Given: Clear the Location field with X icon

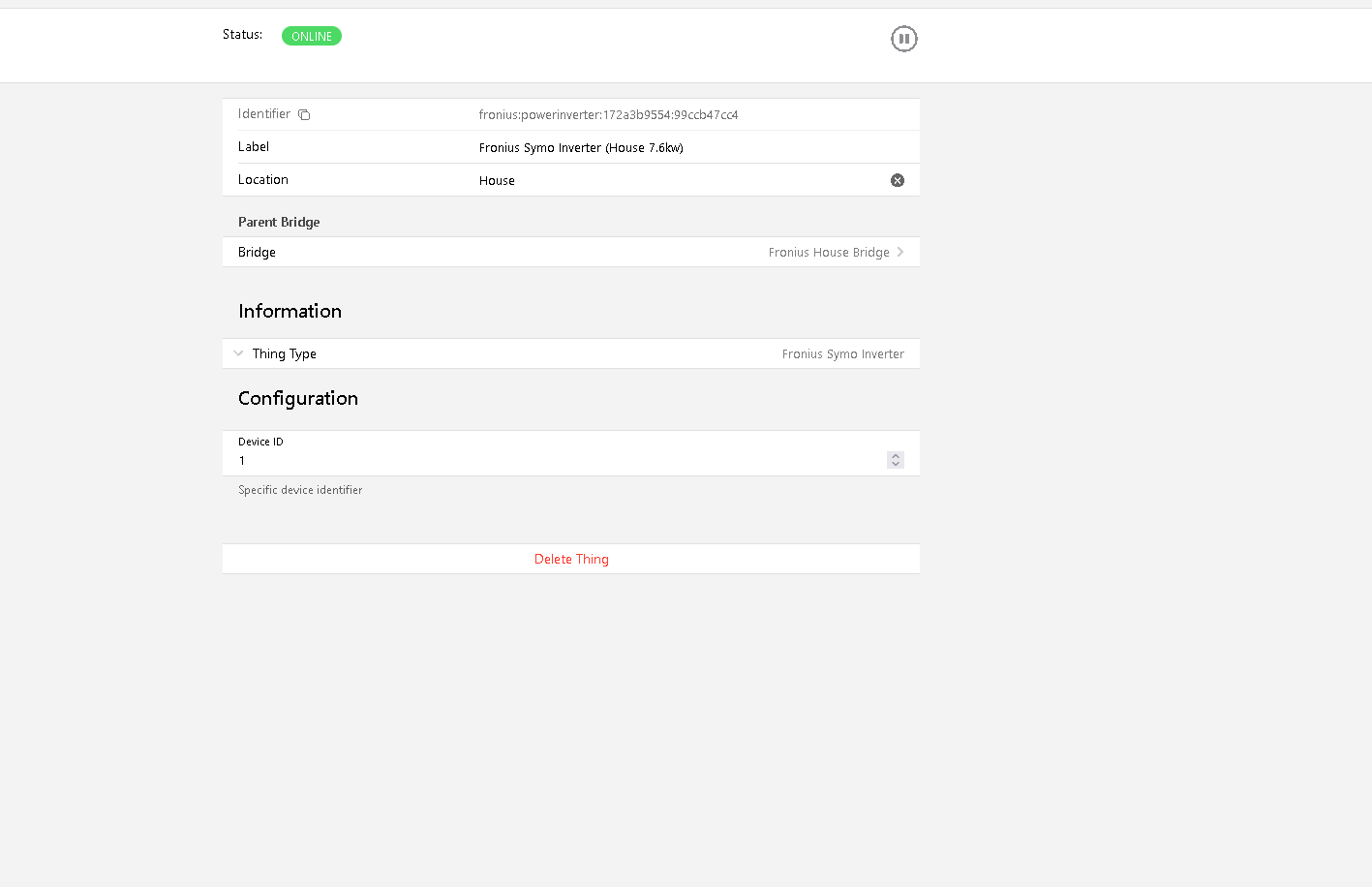Looking at the screenshot, I should point(898,180).
